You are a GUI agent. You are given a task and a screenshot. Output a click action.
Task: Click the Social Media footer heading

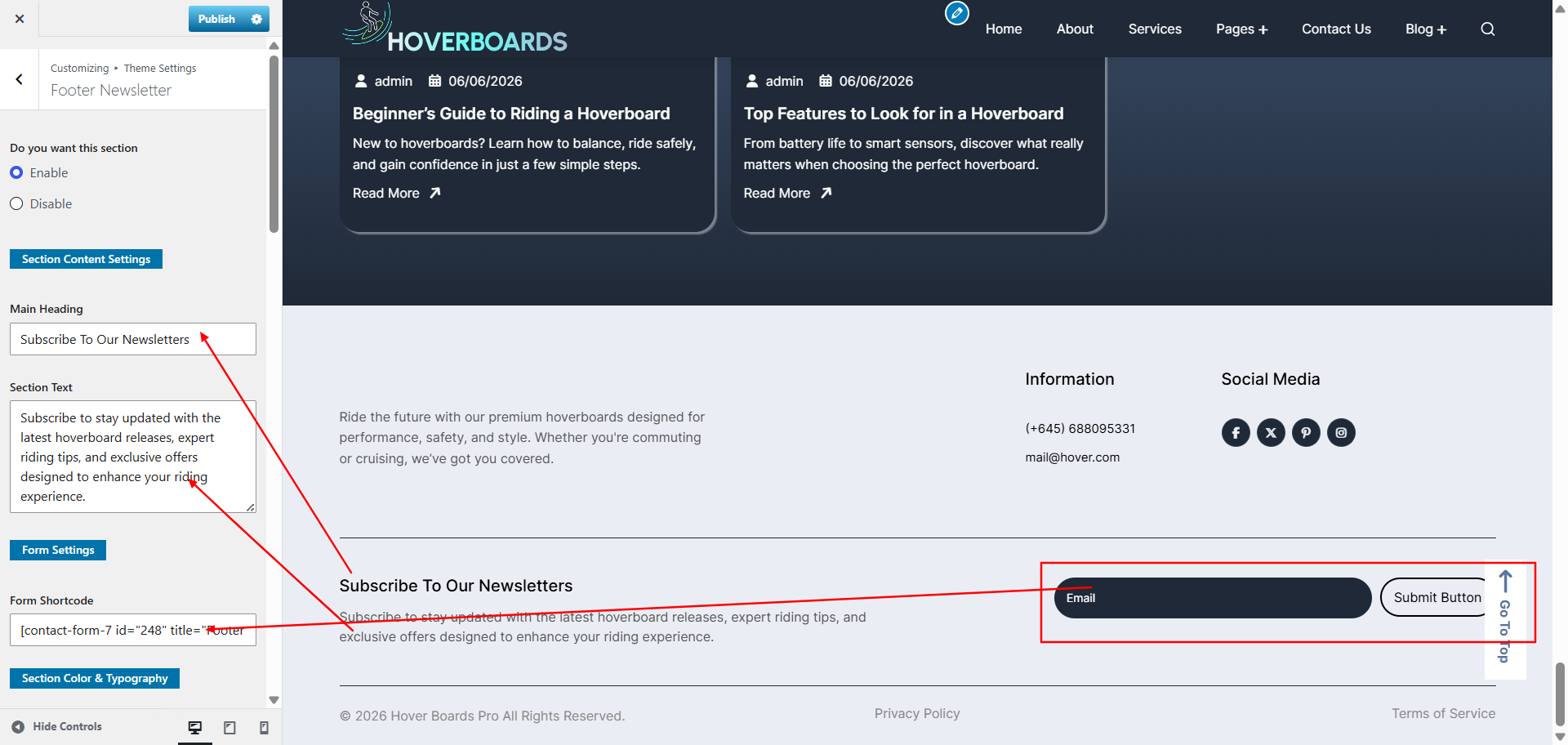[1270, 379]
